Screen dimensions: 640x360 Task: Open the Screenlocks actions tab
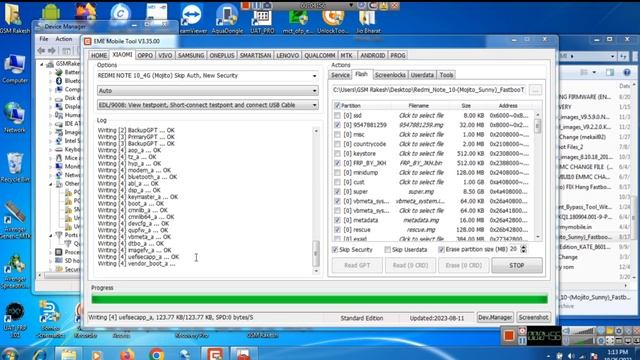[x=390, y=75]
